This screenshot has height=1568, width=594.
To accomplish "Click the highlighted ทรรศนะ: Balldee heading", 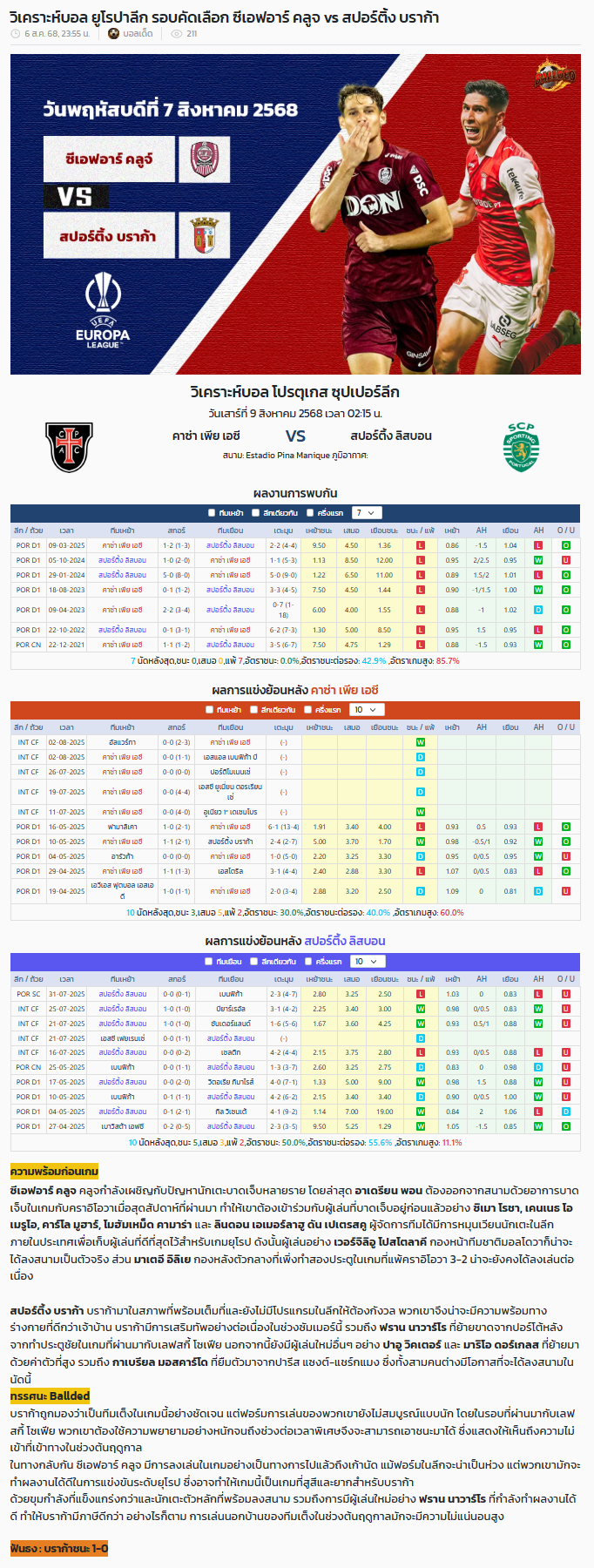I will pos(50,1396).
